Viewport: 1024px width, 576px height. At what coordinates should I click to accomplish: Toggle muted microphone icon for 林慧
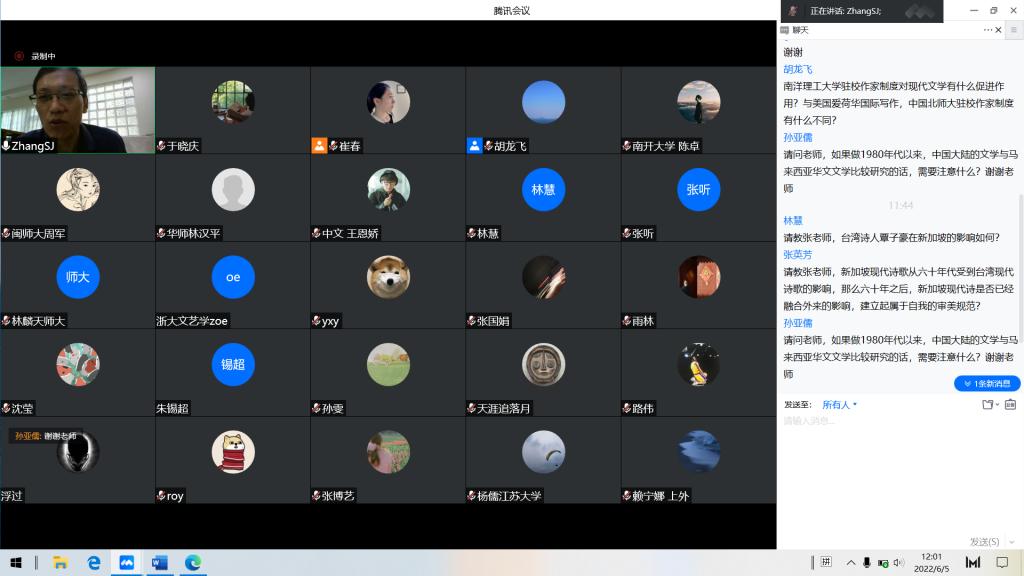click(x=471, y=234)
